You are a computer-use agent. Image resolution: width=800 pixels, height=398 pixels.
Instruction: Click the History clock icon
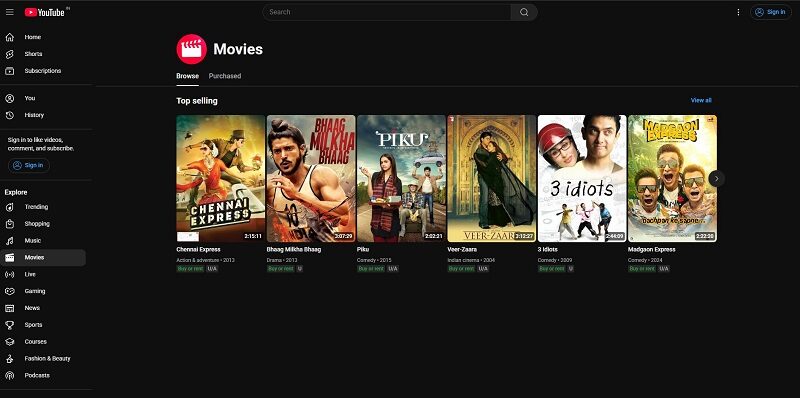click(x=10, y=115)
